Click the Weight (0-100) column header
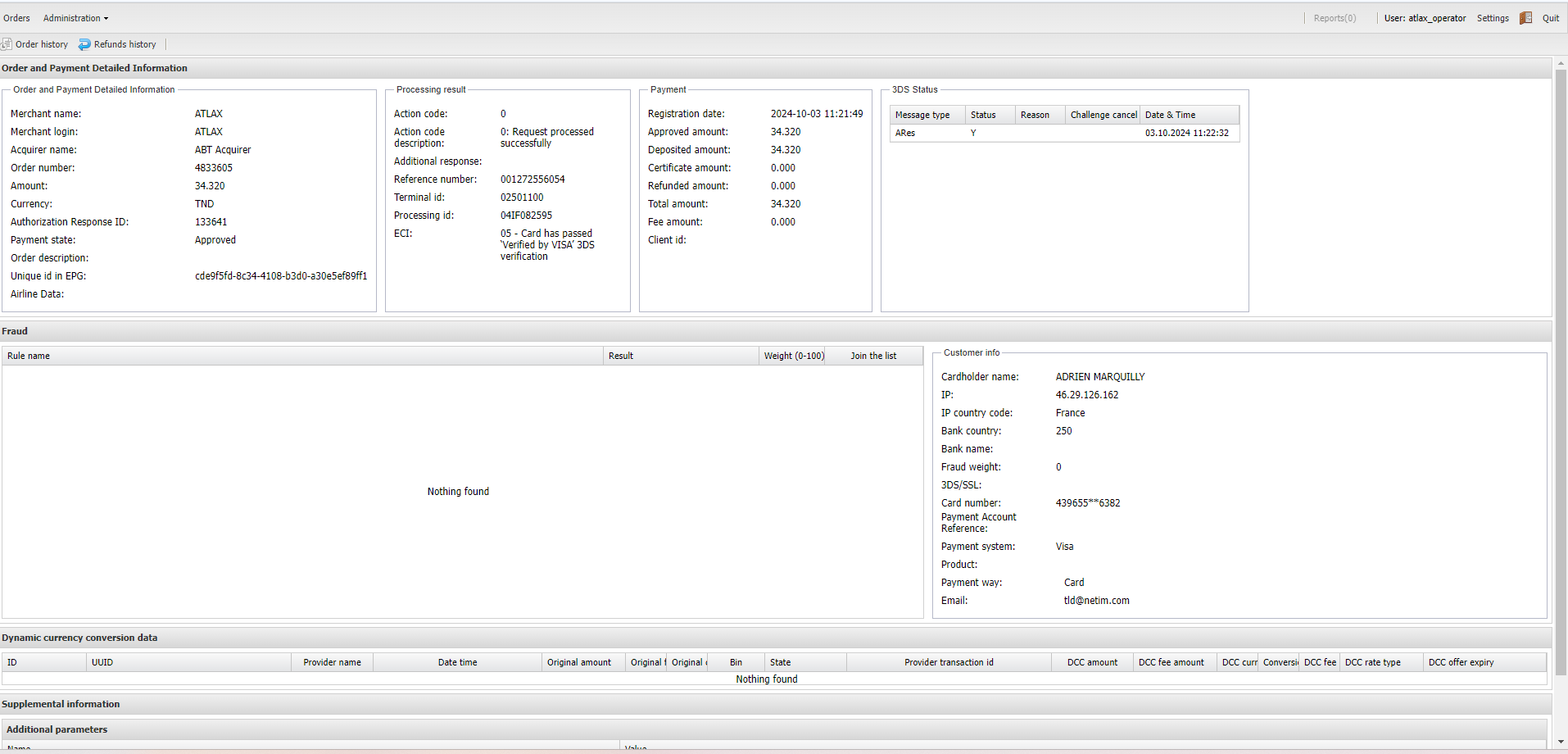Viewport: 1568px width, 754px height. [x=794, y=356]
